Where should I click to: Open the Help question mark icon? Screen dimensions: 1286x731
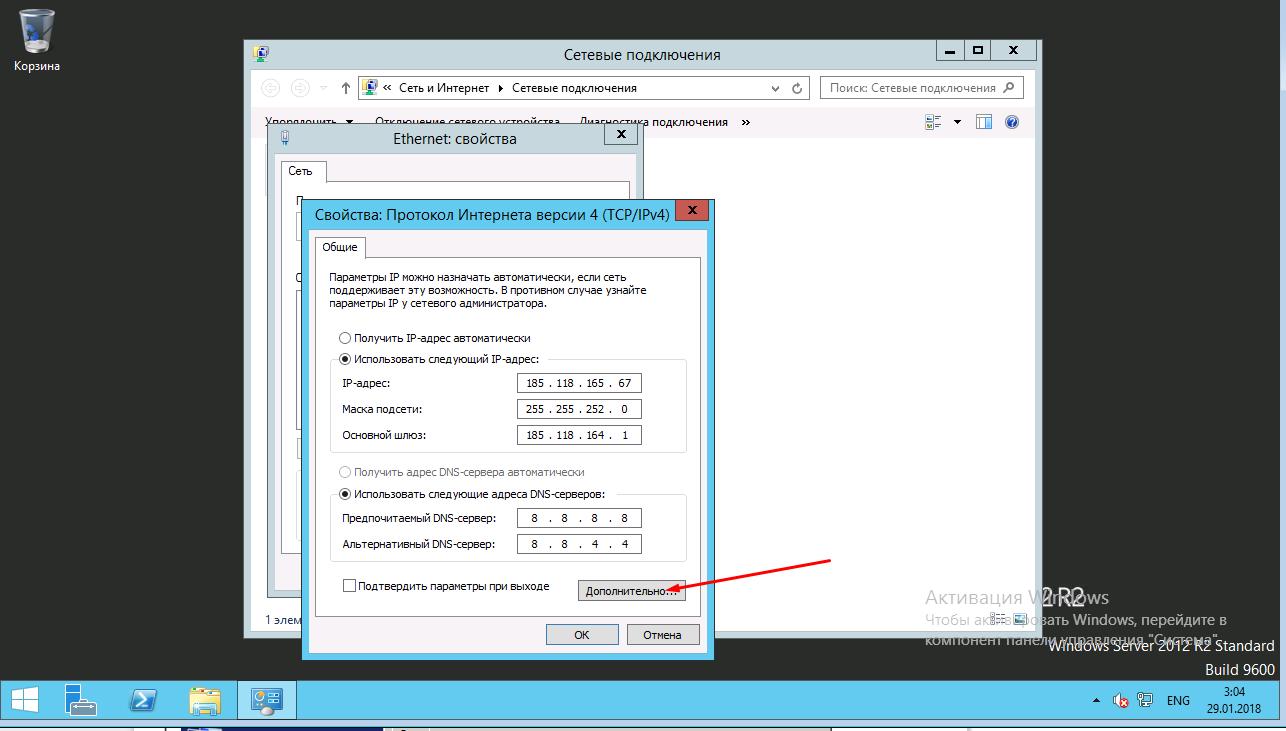coord(1011,122)
